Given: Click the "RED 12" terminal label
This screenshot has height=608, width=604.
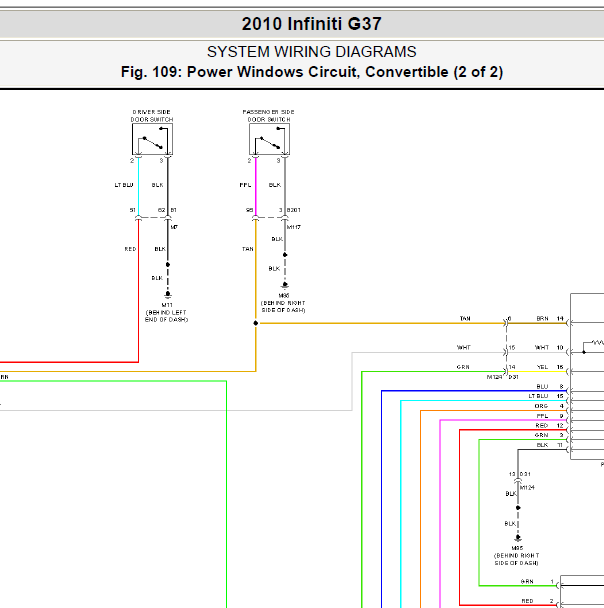Looking at the screenshot, I should (x=549, y=425).
